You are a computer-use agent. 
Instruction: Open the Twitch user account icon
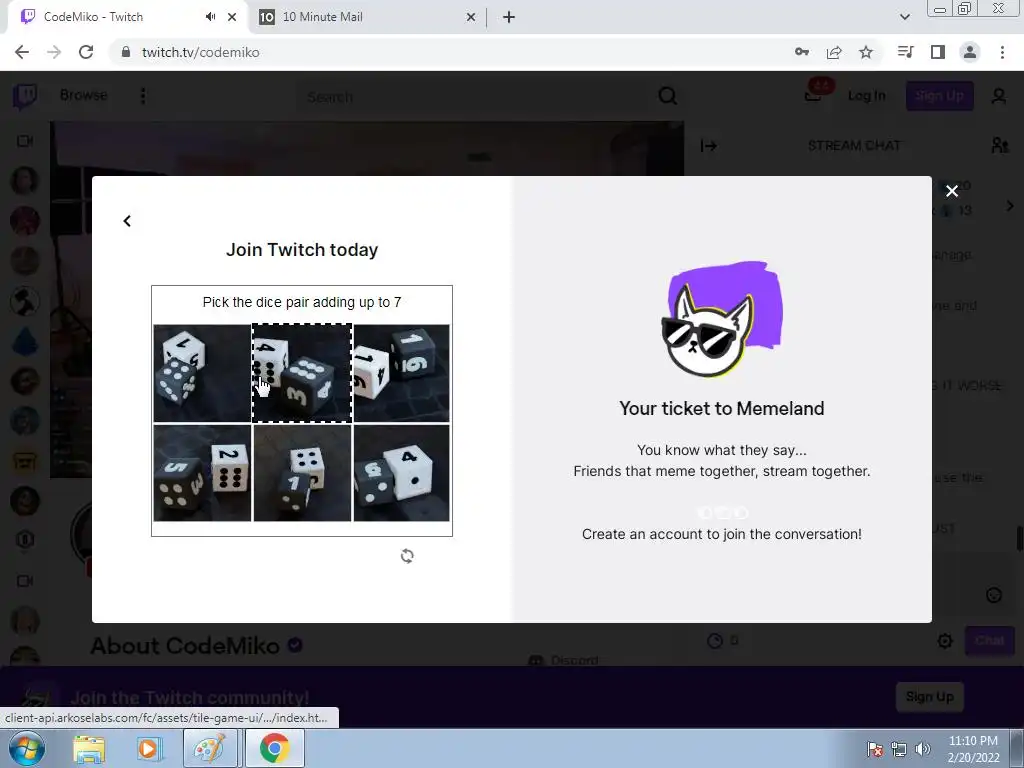click(999, 96)
